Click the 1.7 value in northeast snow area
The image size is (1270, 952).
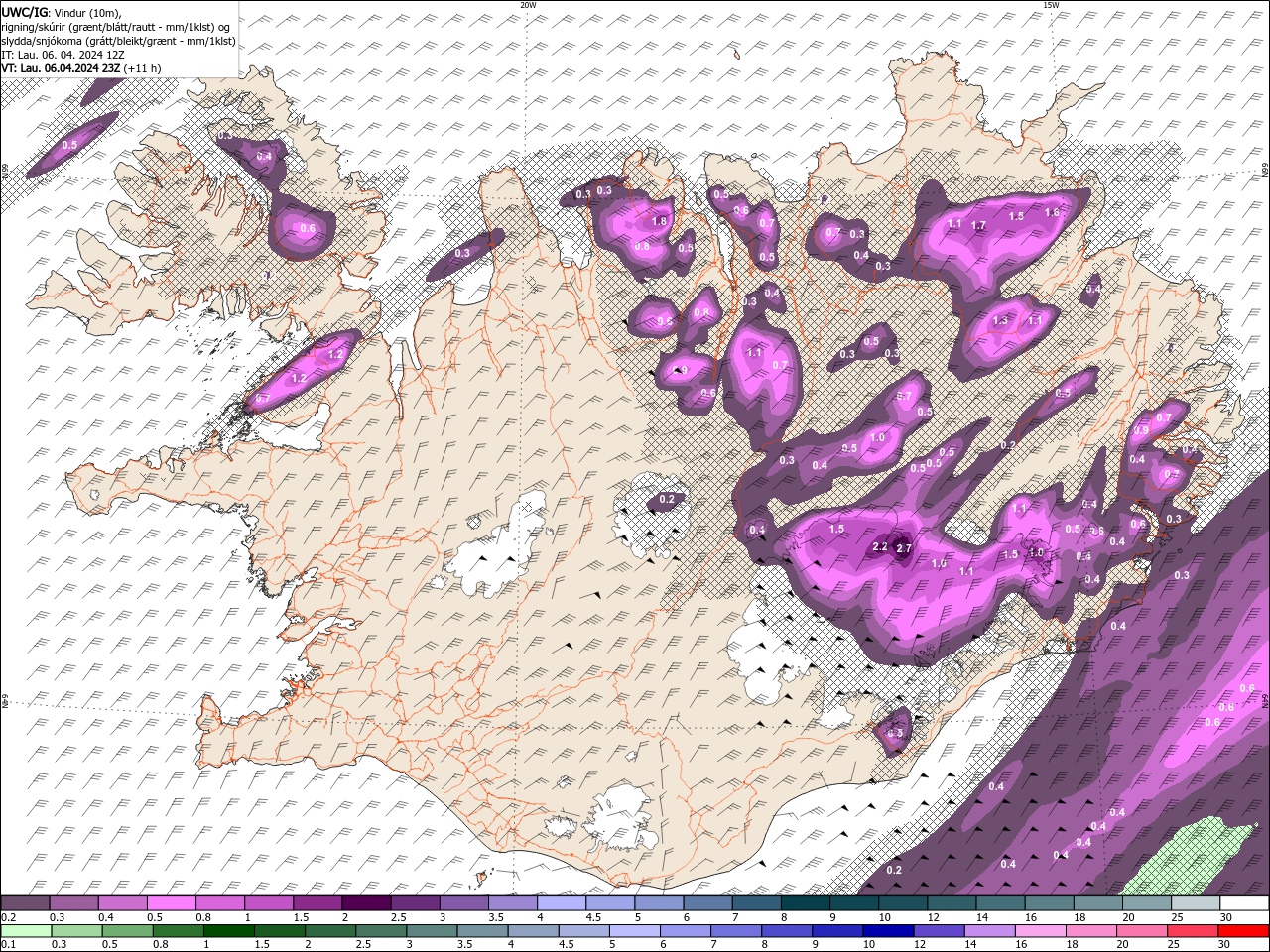point(978,226)
